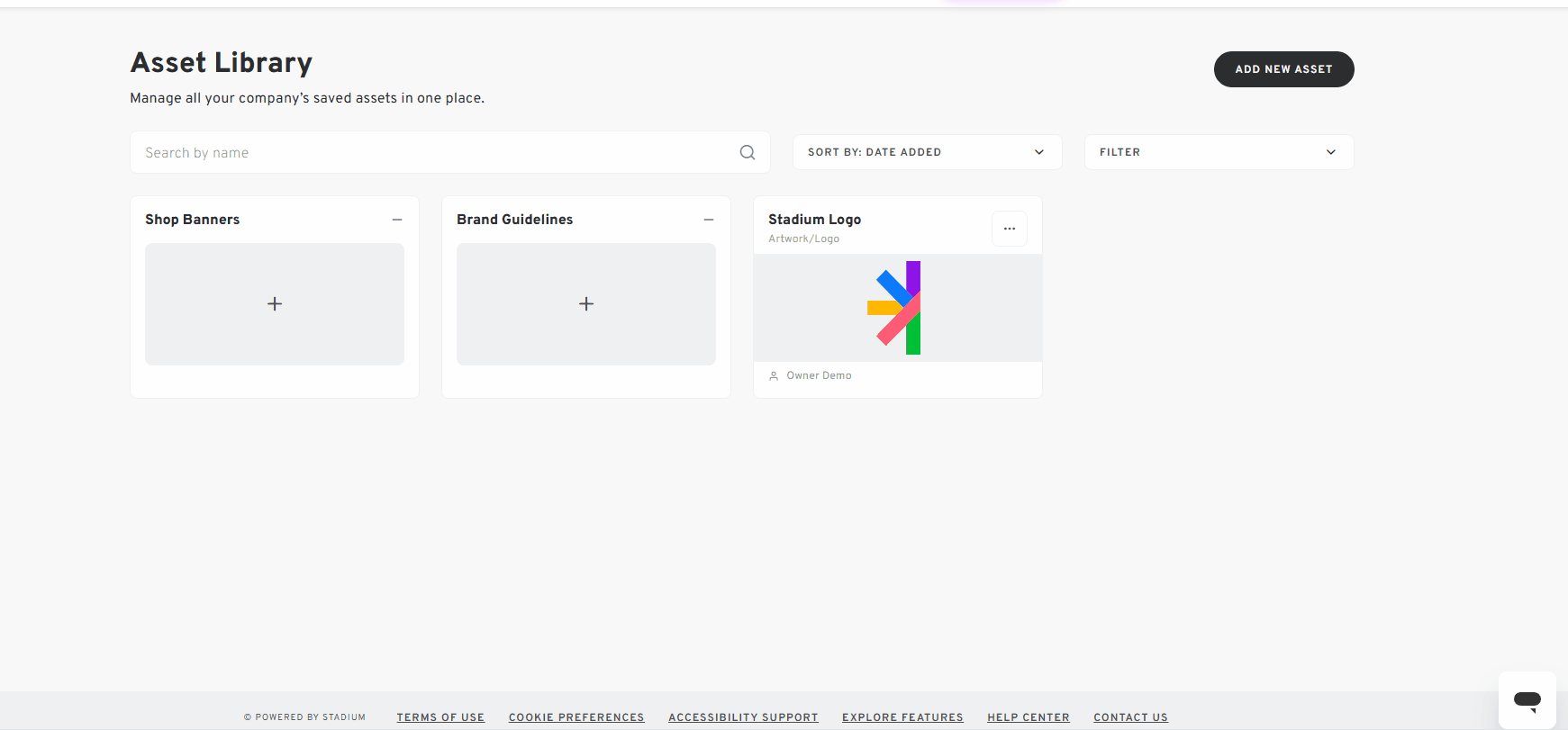
Task: Click the Artwork/Logo category label
Action: click(803, 239)
